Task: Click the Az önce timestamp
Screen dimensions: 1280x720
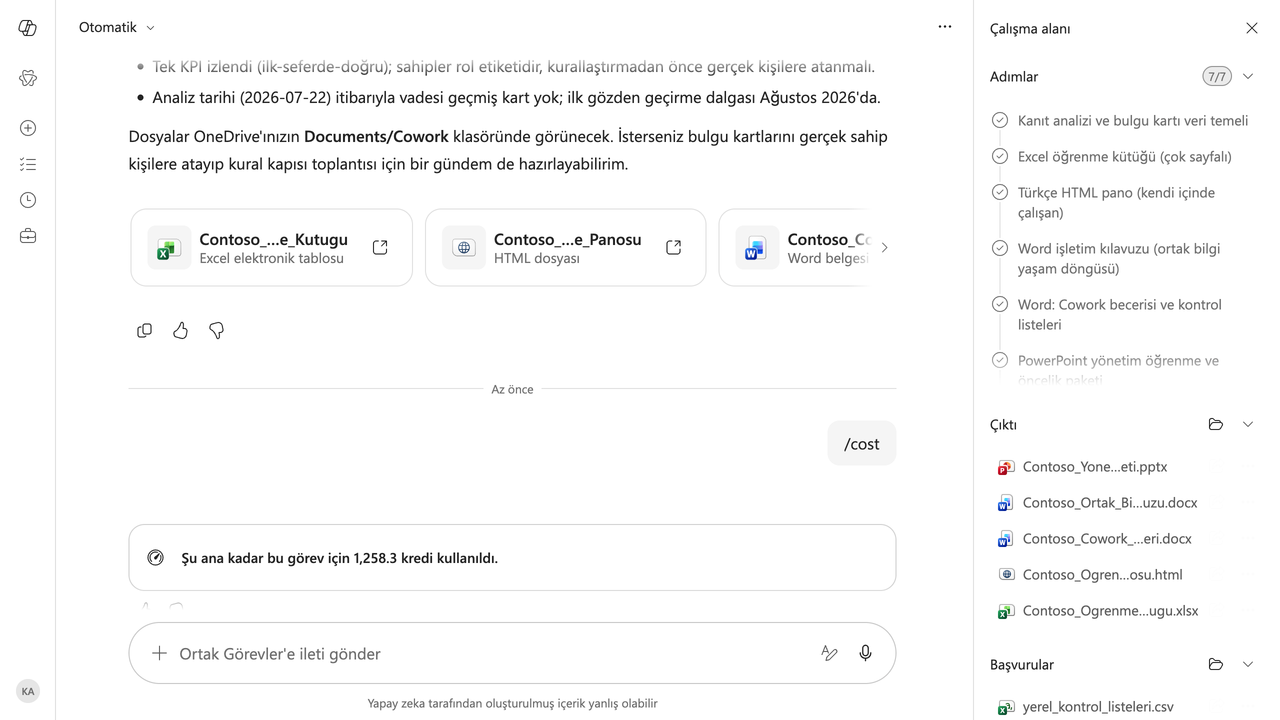Action: (x=512, y=389)
